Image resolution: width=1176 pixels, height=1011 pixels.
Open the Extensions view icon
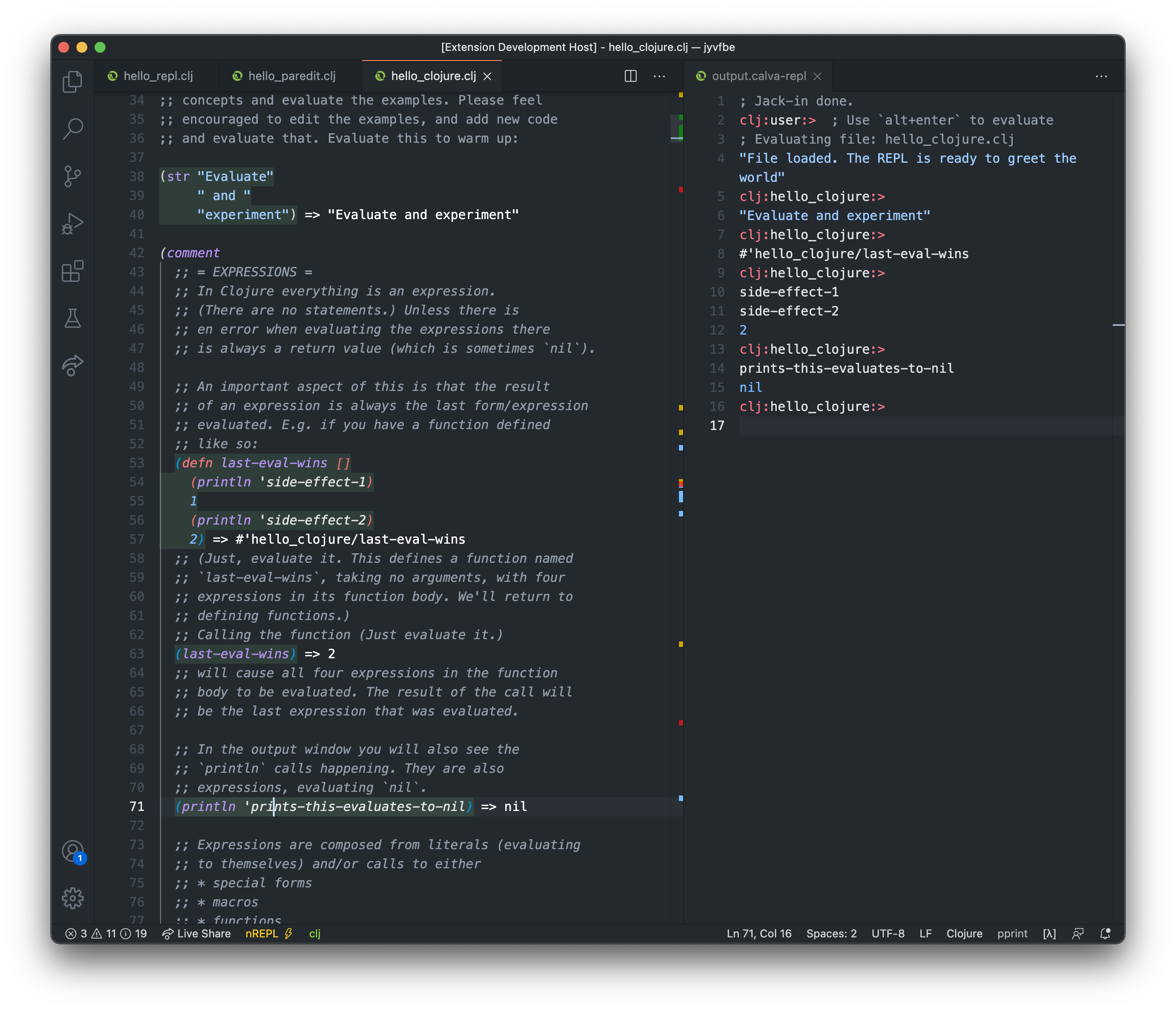(73, 271)
